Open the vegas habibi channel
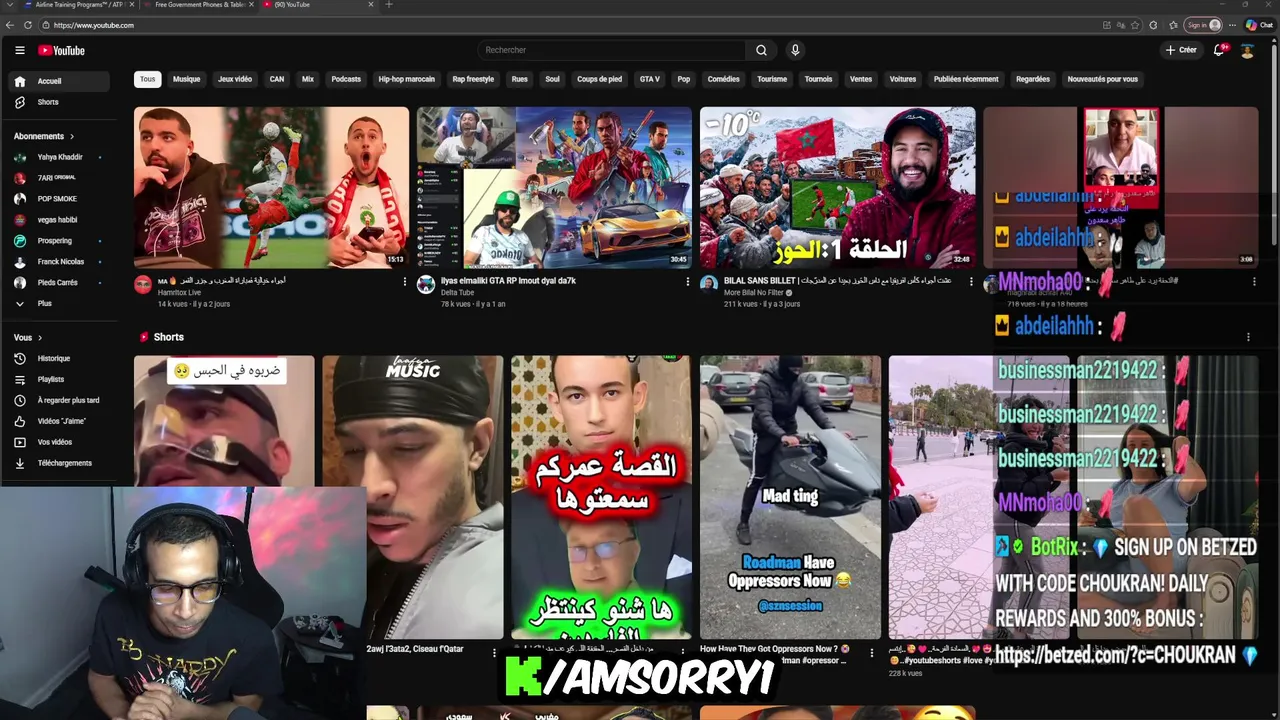The image size is (1280, 720). pos(57,220)
